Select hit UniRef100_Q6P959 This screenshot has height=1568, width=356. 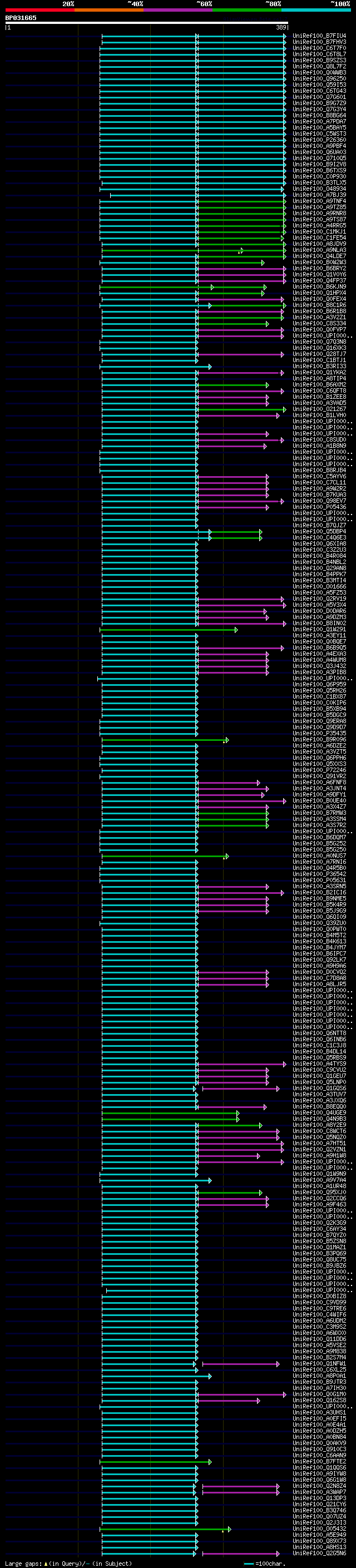[x=319, y=684]
